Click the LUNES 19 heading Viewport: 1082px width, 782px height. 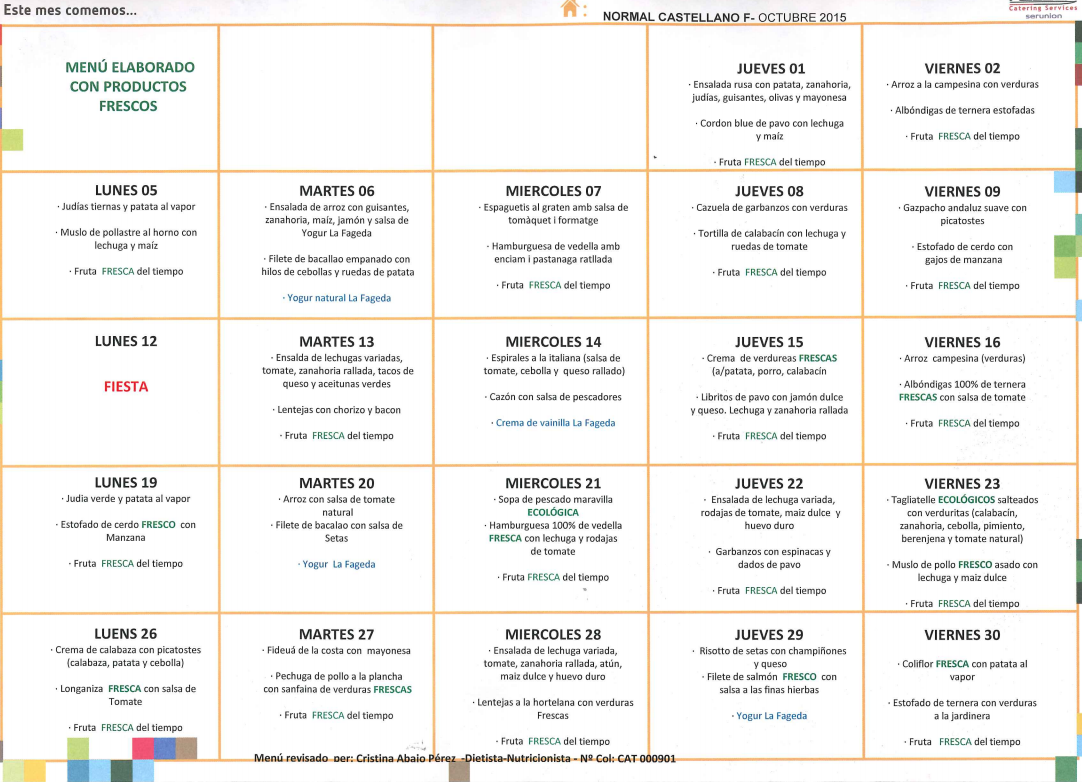coord(126,482)
